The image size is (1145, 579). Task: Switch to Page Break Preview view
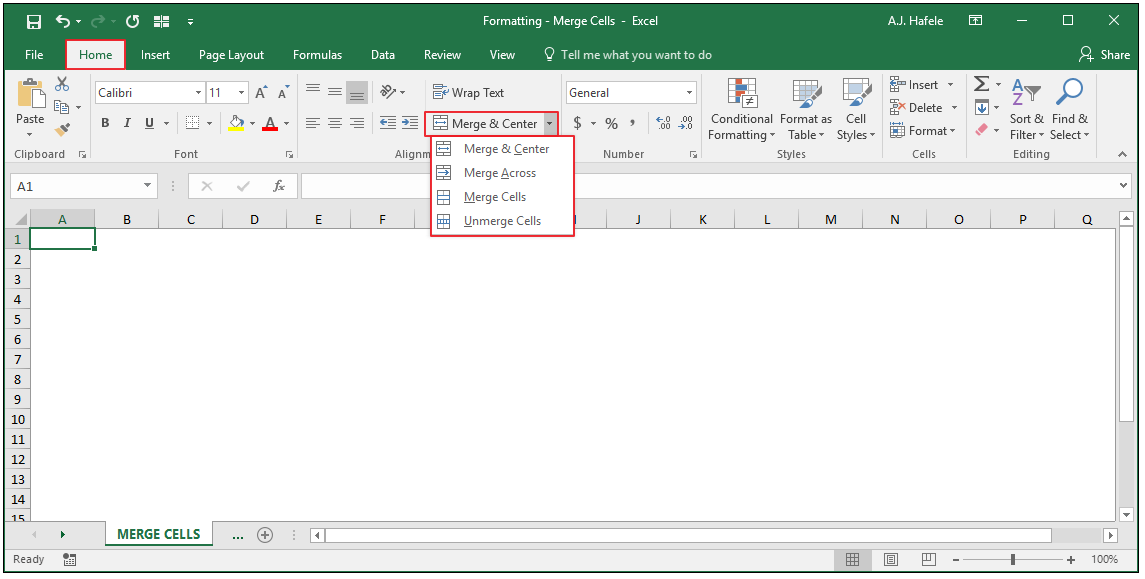coord(928,560)
